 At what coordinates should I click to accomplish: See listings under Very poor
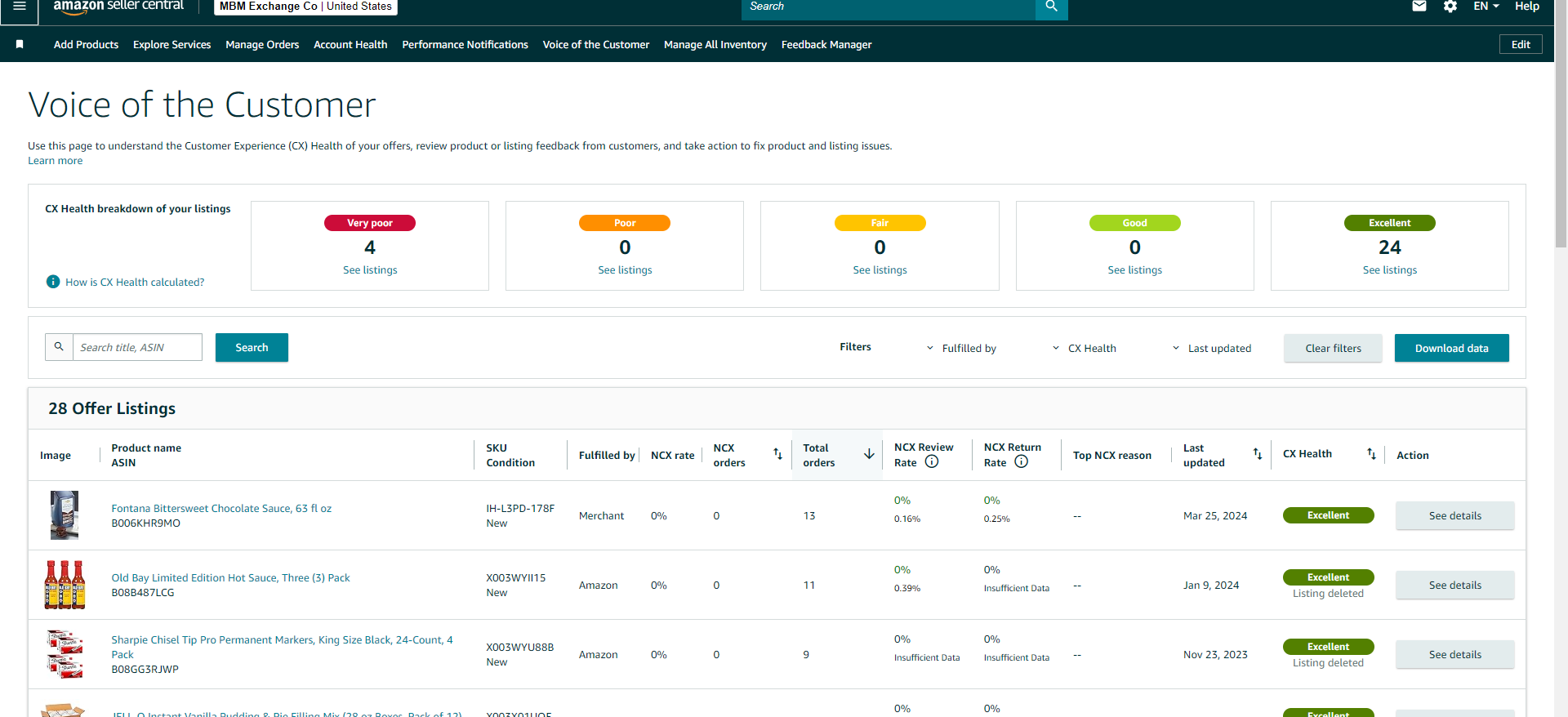370,269
